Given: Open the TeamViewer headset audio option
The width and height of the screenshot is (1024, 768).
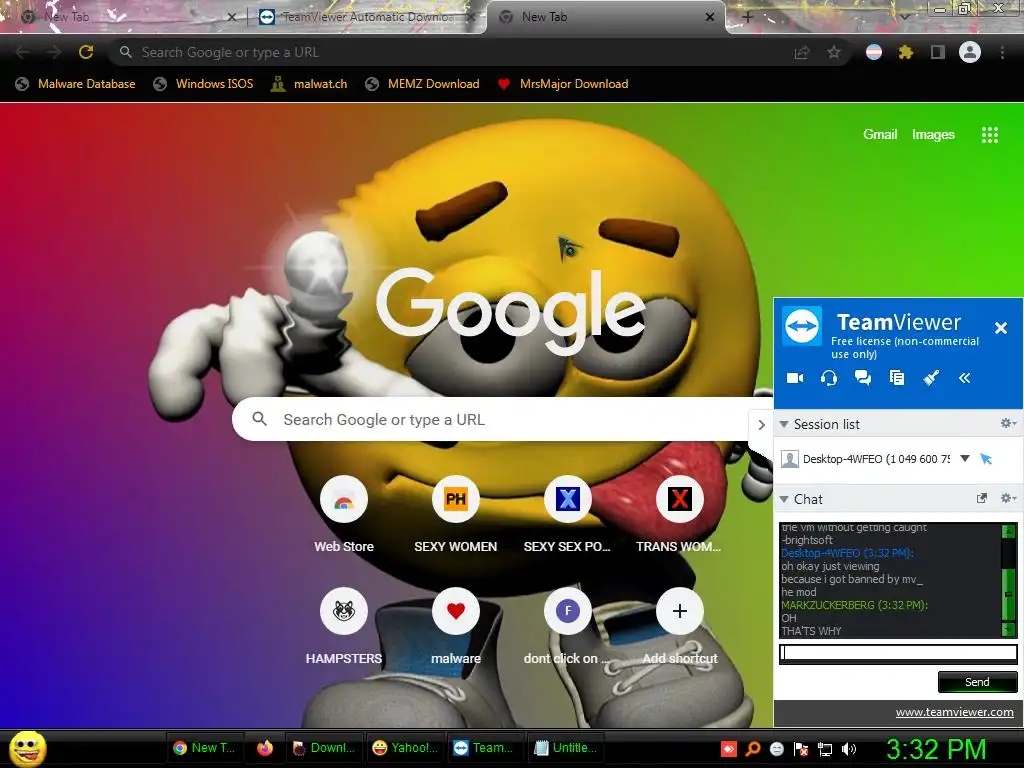Looking at the screenshot, I should tap(829, 378).
